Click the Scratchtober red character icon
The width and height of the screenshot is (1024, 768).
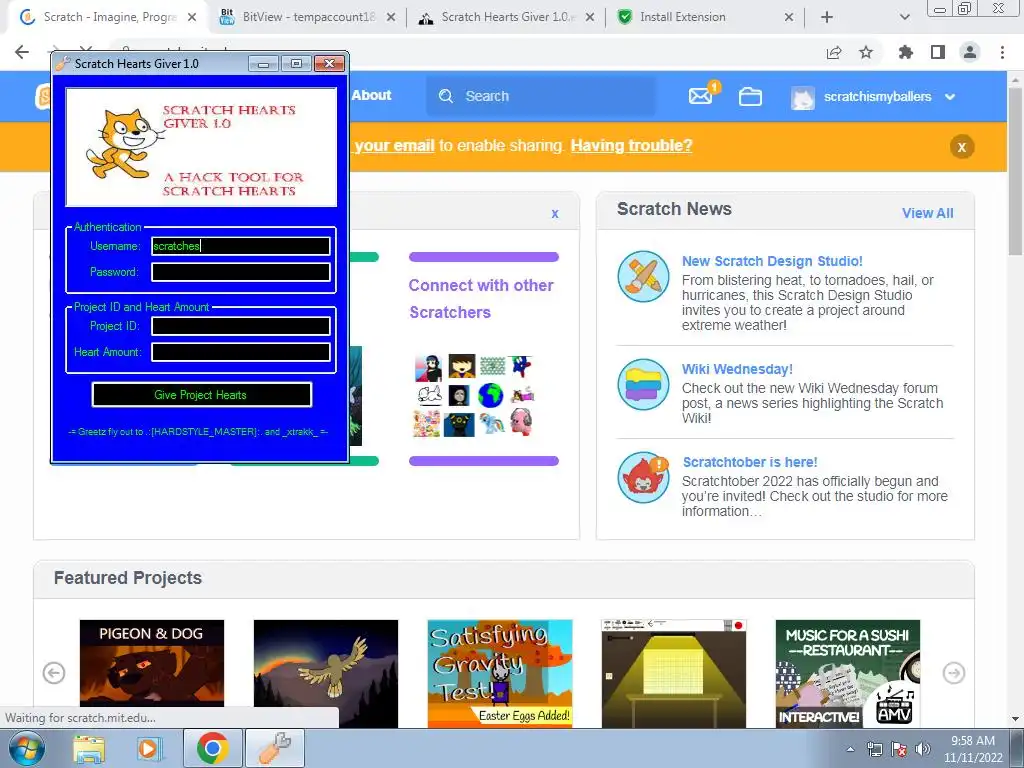click(x=643, y=477)
